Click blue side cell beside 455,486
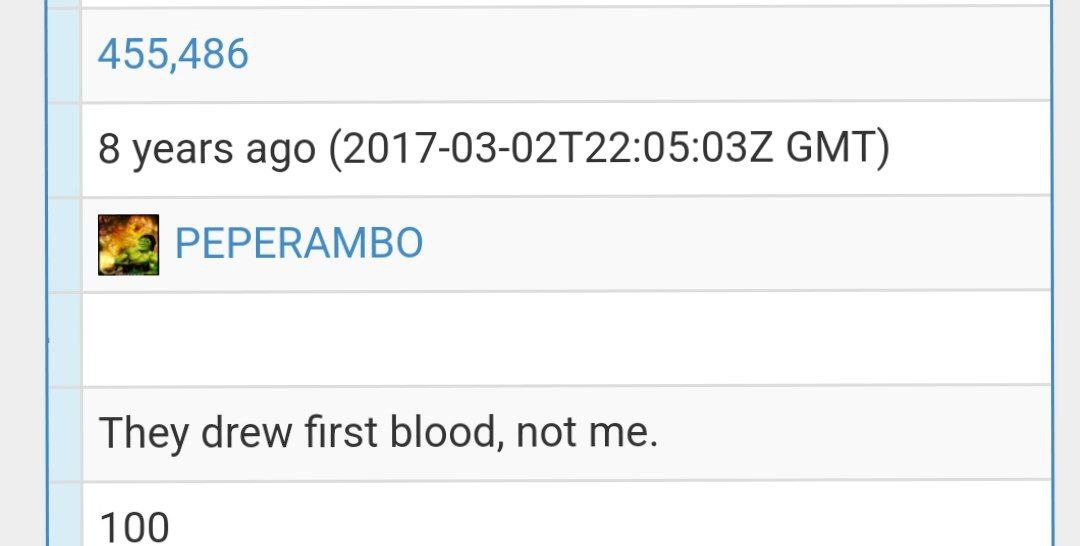This screenshot has height=546, width=1080. coord(64,55)
